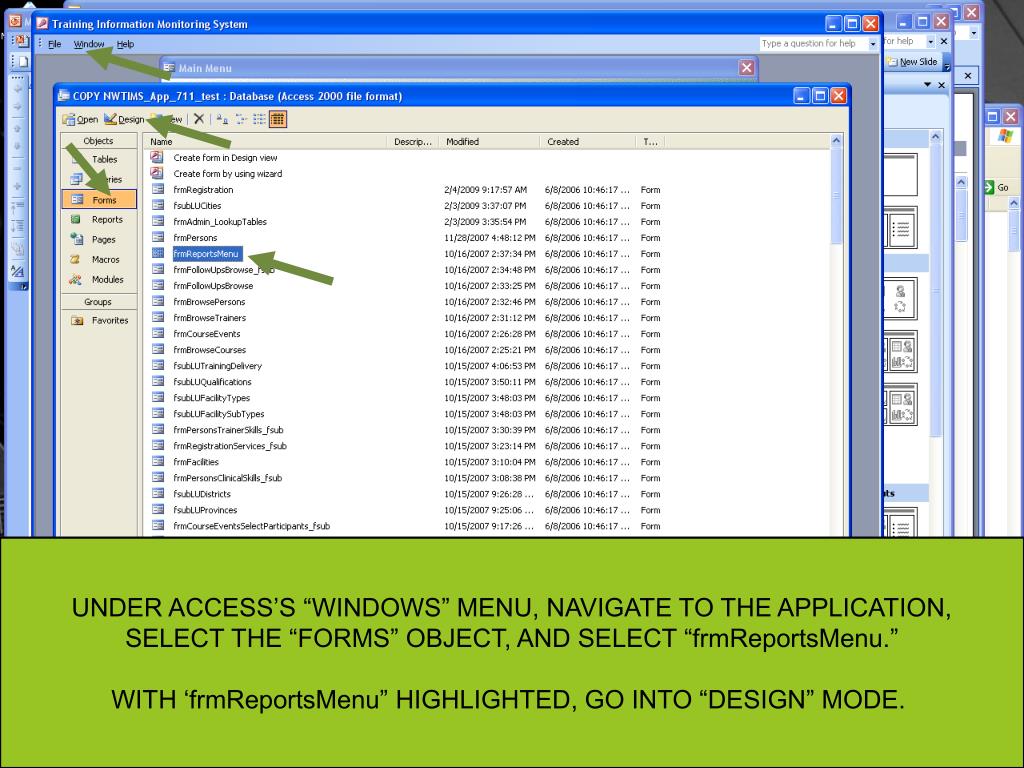The width and height of the screenshot is (1024, 768).
Task: Click the form icon beside frmPersons
Action: point(157,237)
